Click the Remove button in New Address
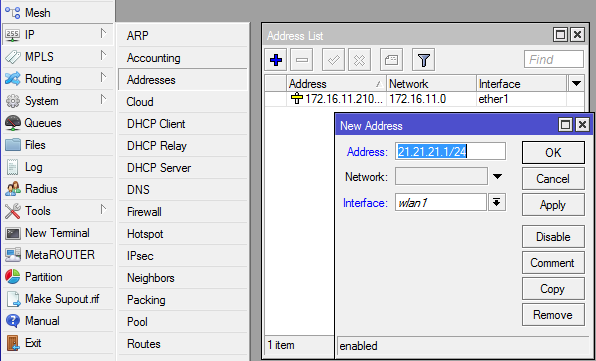596x361 pixels. (553, 315)
